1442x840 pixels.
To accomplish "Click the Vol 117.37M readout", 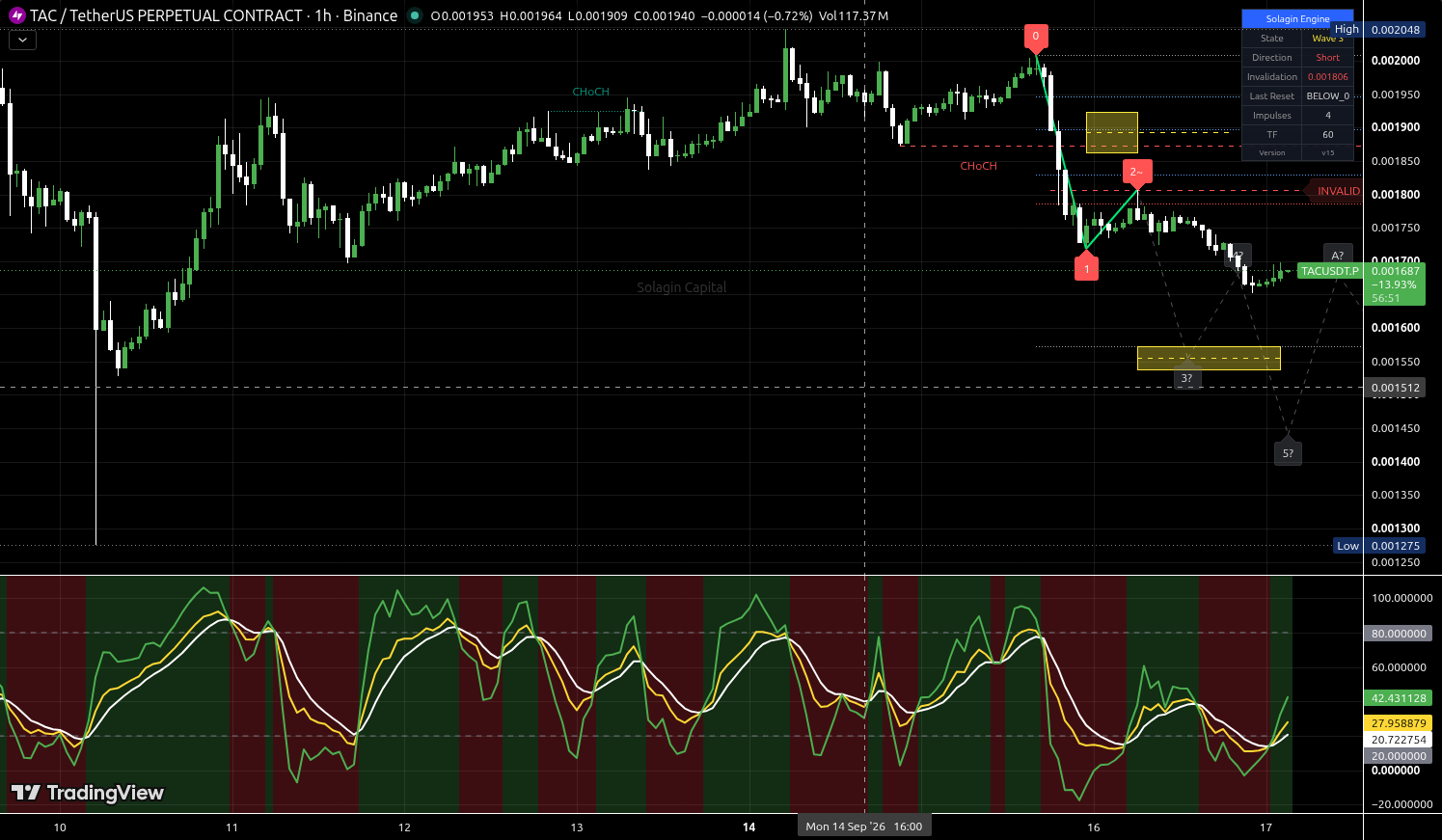I will click(854, 16).
